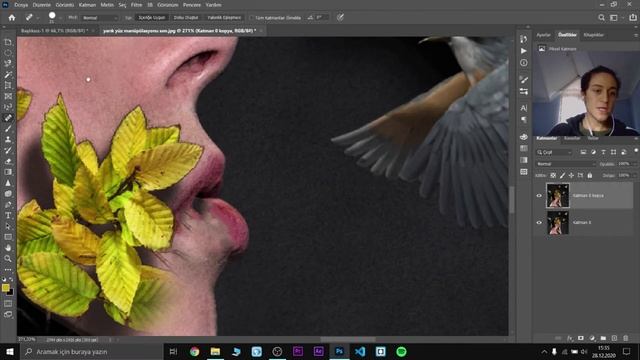
Task: Open the layer blend mode Normal dropdown
Action: pos(566,164)
